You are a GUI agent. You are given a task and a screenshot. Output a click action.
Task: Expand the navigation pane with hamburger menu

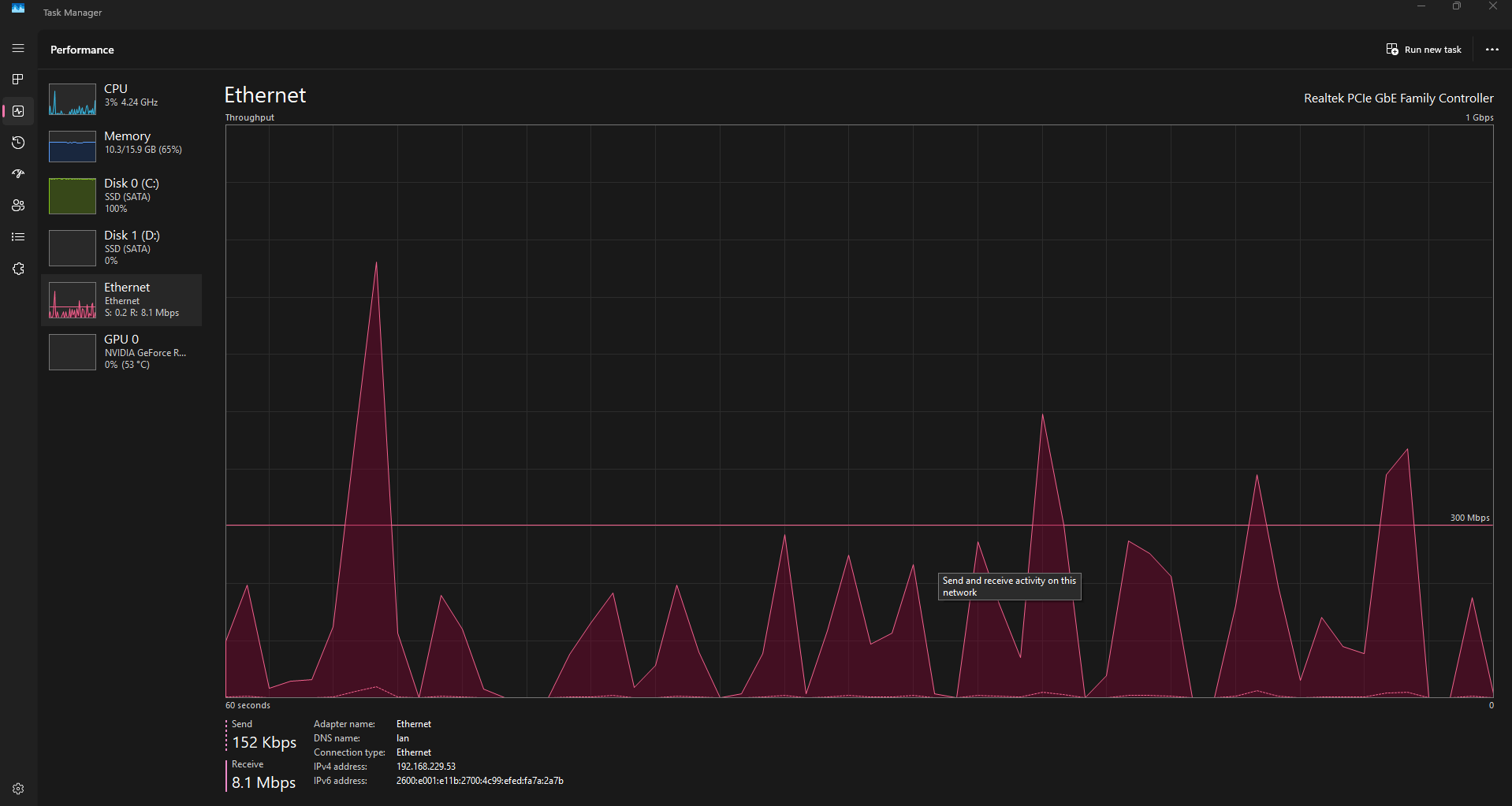click(17, 48)
